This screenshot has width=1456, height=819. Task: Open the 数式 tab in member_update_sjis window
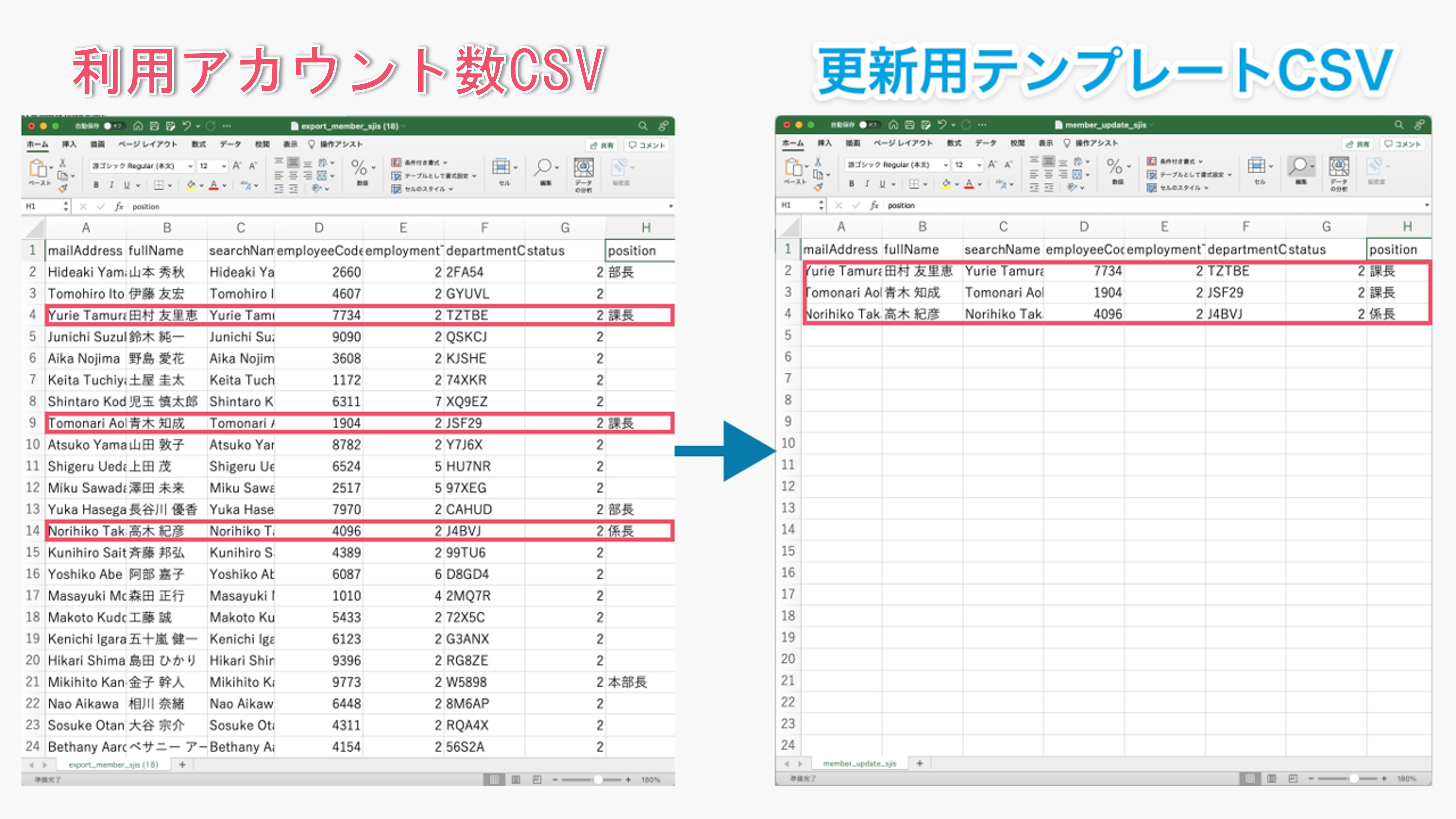click(954, 143)
